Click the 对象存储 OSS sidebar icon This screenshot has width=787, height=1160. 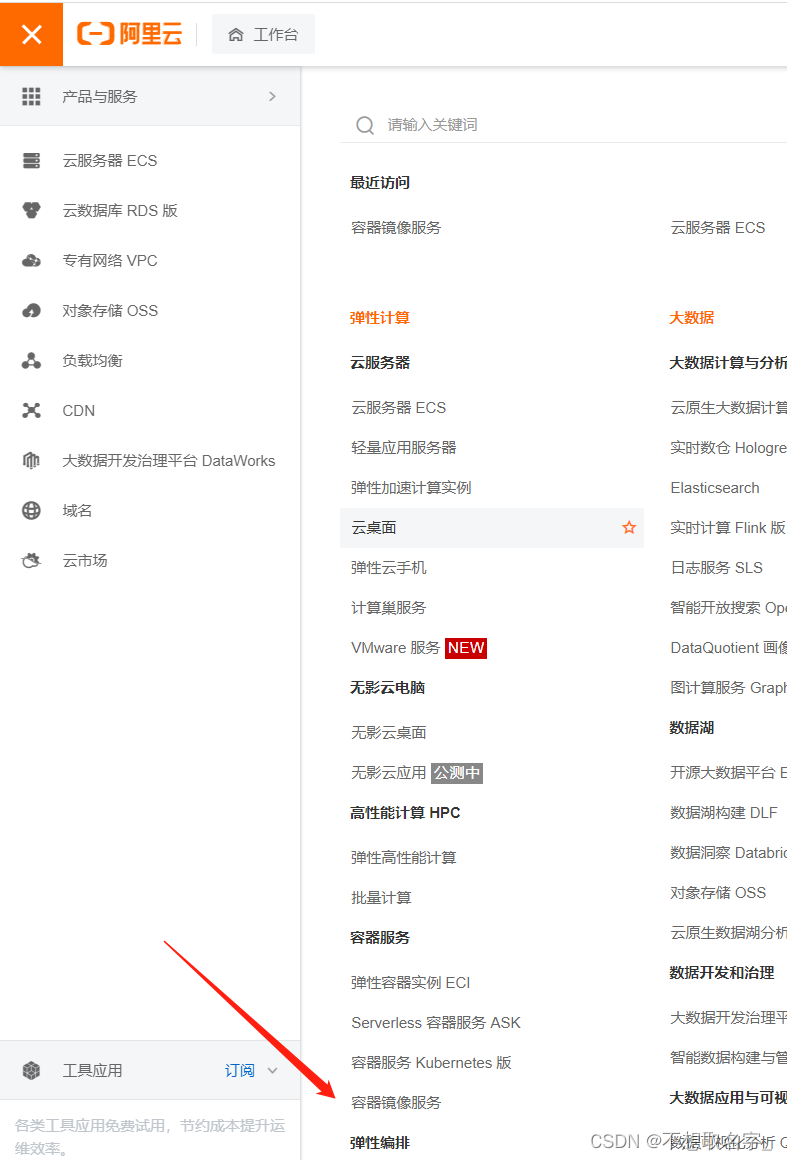tap(31, 311)
